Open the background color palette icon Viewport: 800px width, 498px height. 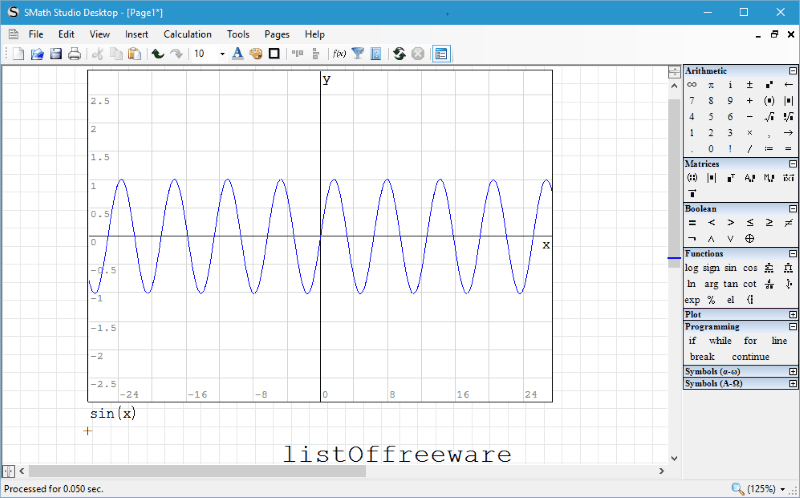tap(256, 54)
